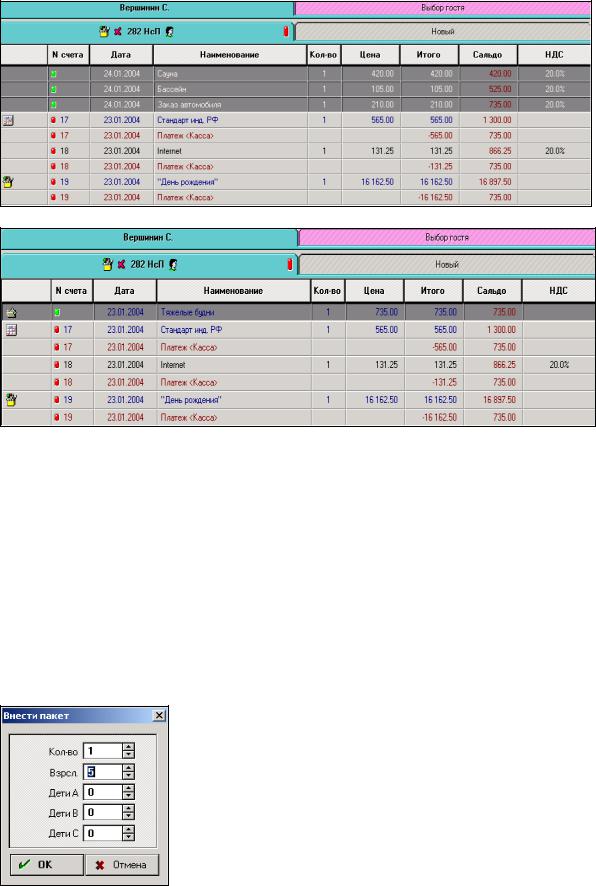The image size is (596, 886).
Task: Select the Сауна row name cell
Action: (x=230, y=74)
